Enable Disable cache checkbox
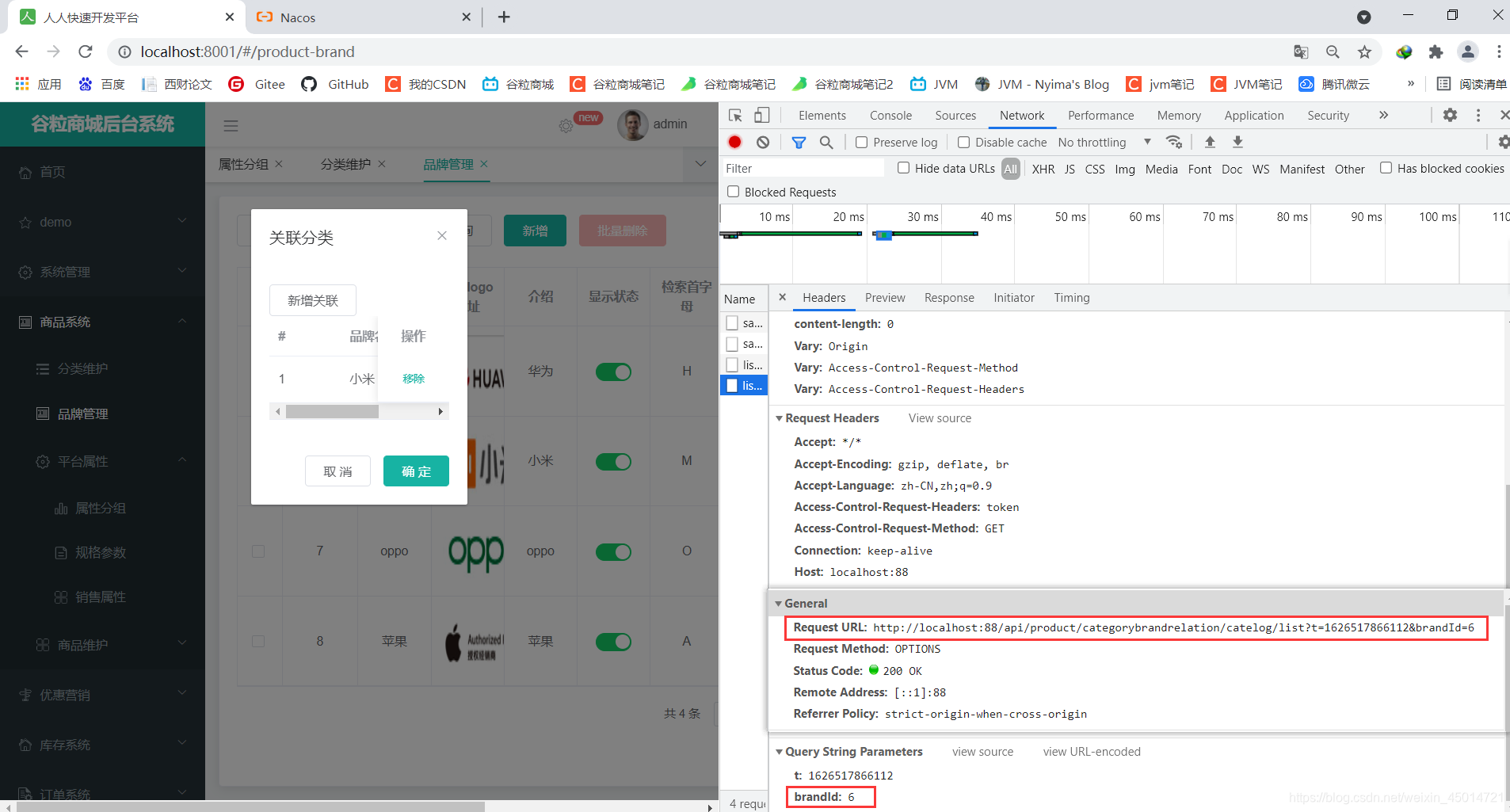Image resolution: width=1510 pixels, height=812 pixels. [963, 143]
